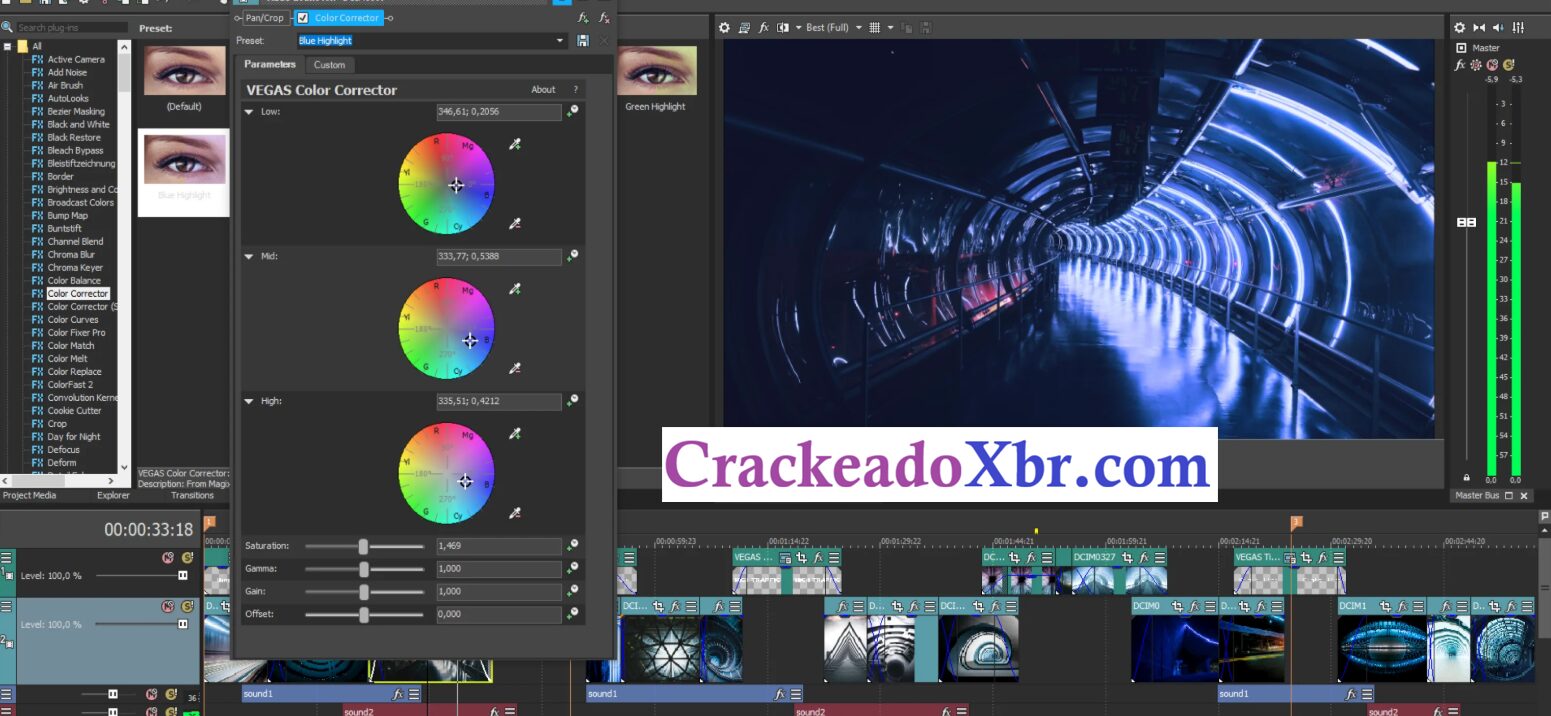Click the Remove selected plug-in fx icon

pyautogui.click(x=604, y=18)
